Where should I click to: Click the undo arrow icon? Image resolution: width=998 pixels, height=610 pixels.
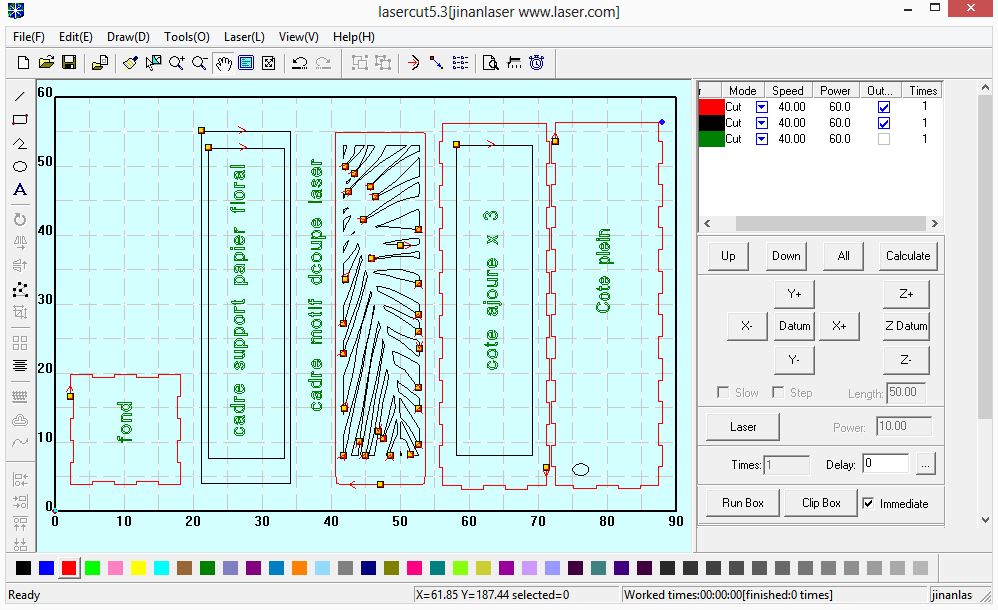tap(299, 62)
